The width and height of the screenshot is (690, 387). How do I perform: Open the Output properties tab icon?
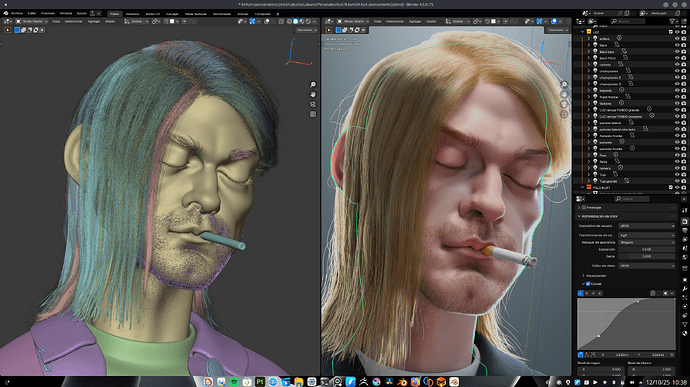(x=685, y=230)
